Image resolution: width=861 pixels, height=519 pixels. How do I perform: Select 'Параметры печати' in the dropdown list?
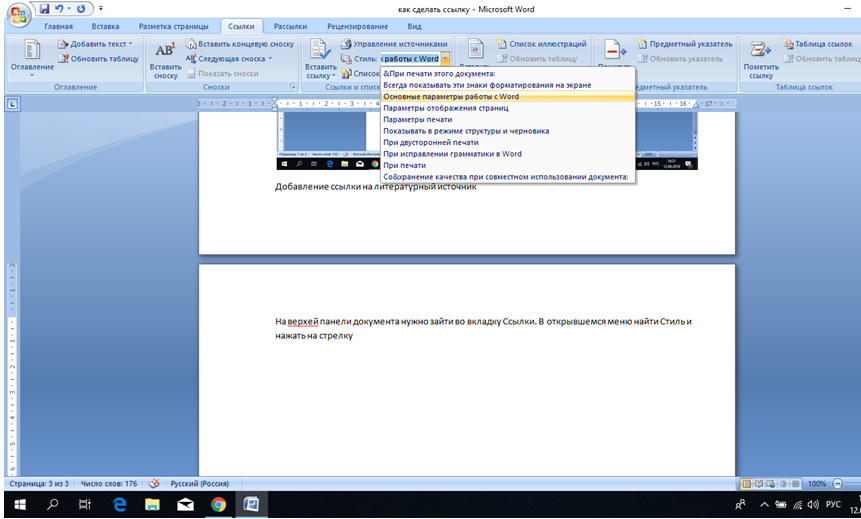418,119
